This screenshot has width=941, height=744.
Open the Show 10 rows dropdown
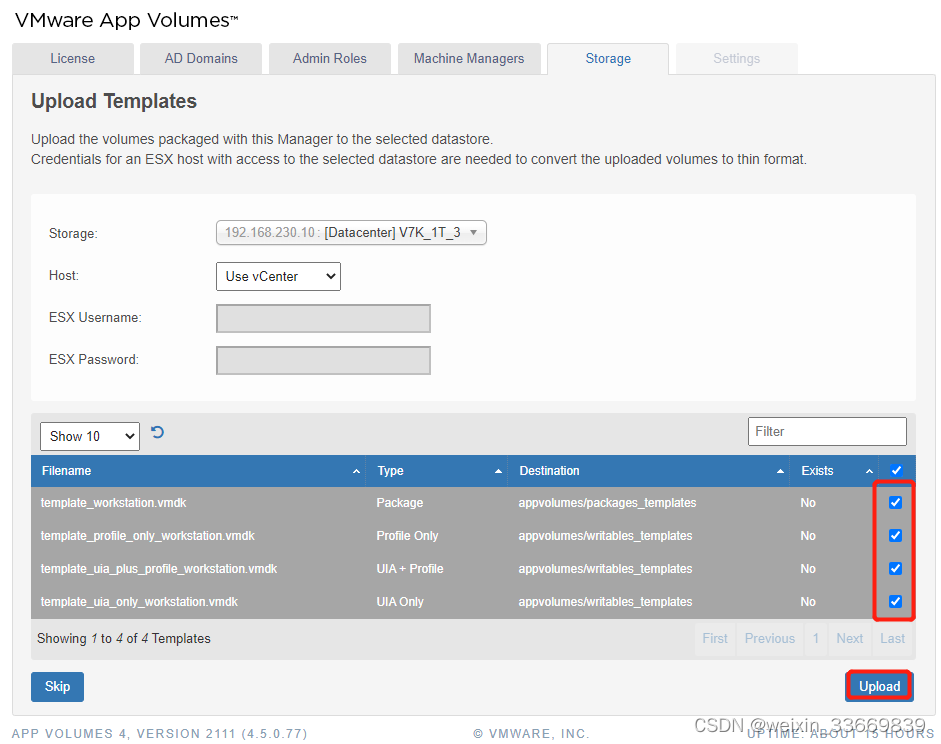tap(90, 436)
